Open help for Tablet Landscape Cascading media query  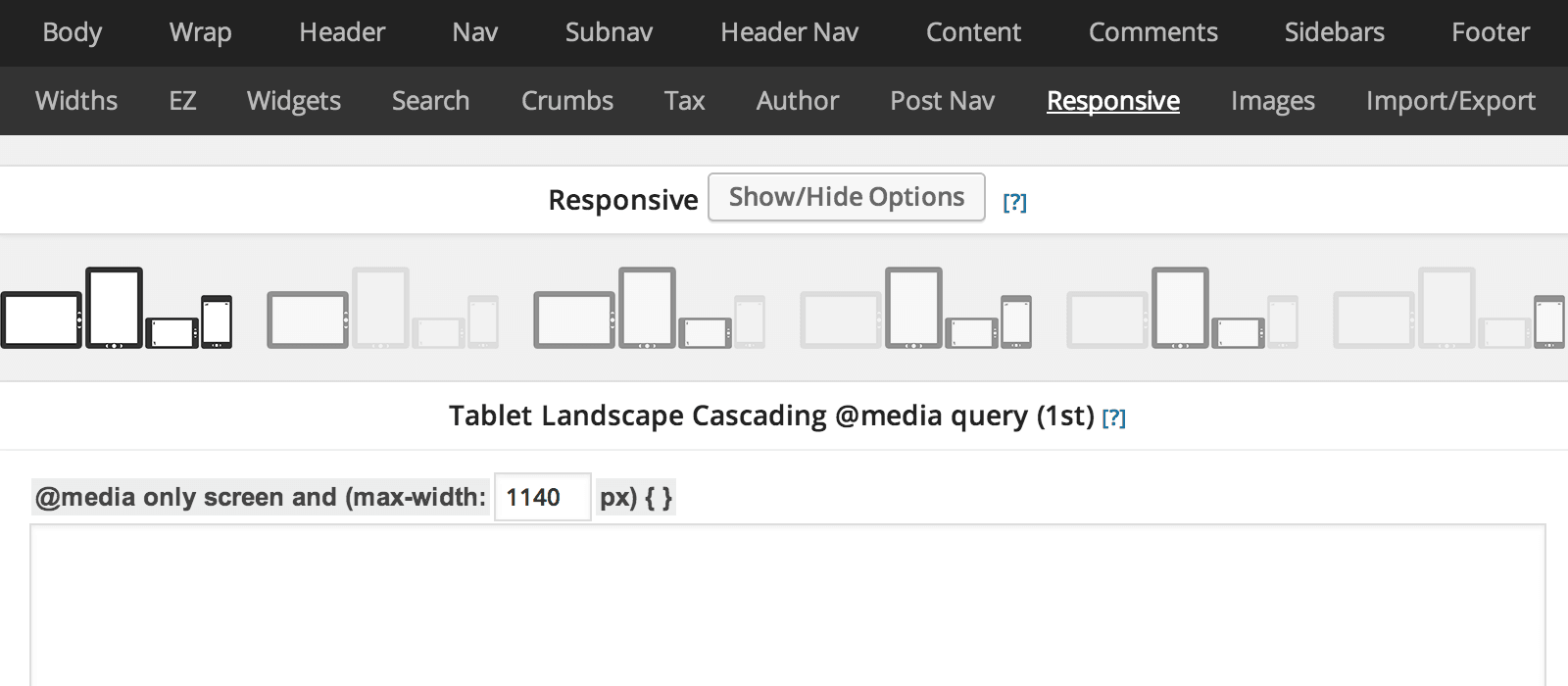(1113, 417)
